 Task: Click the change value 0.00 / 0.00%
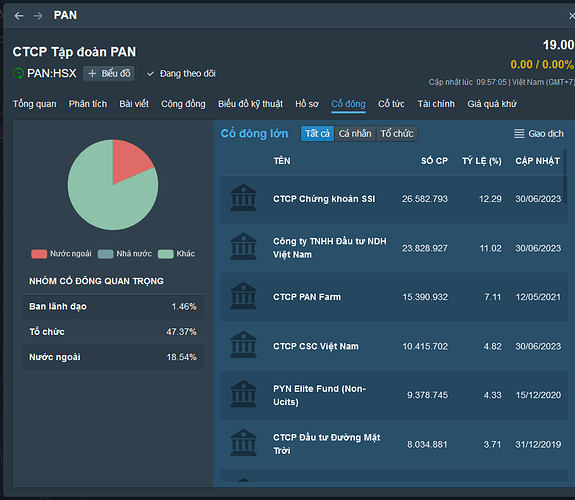[x=542, y=65]
